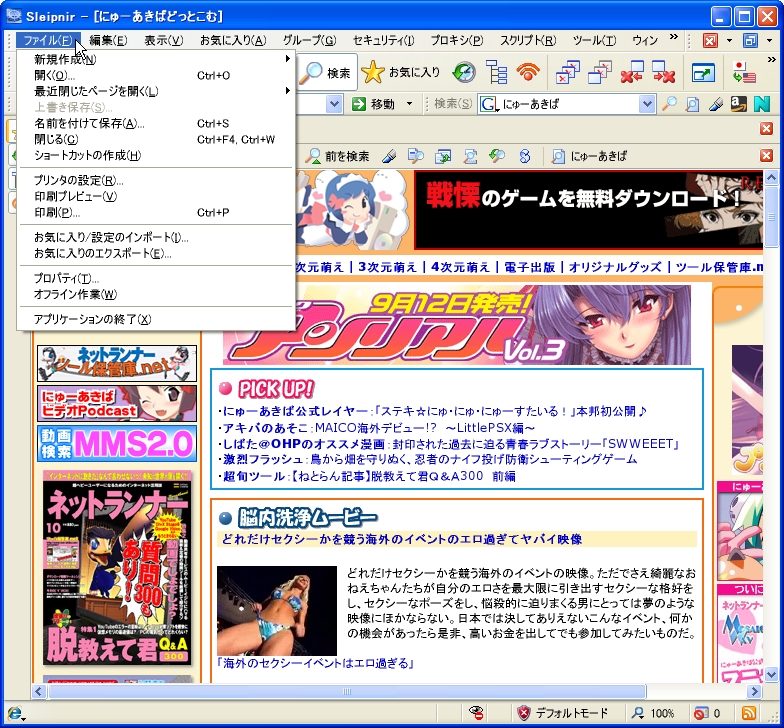This screenshot has height=728, width=784.
Task: Expand the 新規作成 submenu
Action: point(156,59)
